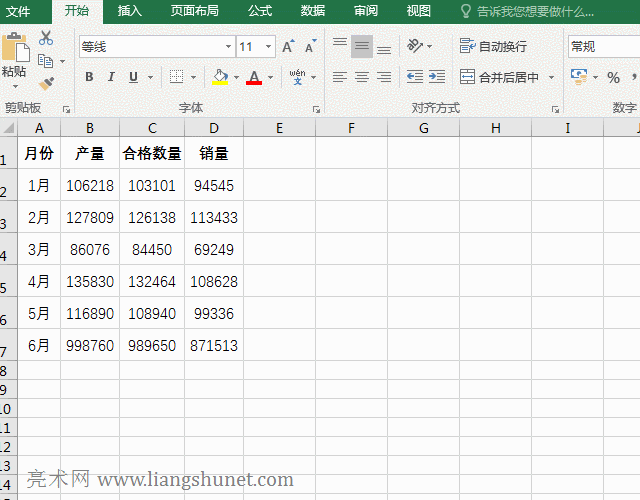This screenshot has height=500, width=640.
Task: Expand accounting format dropdown arrow
Action: (x=595, y=77)
